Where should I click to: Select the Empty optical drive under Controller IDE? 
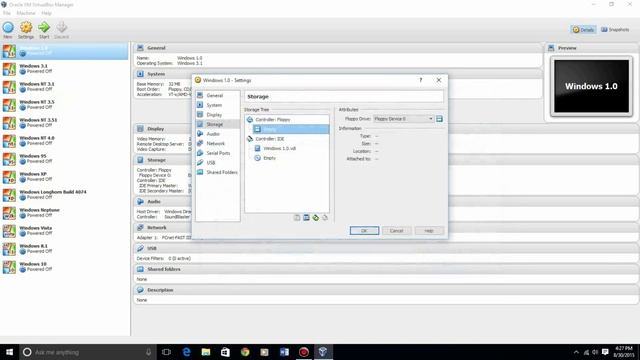click(x=269, y=158)
